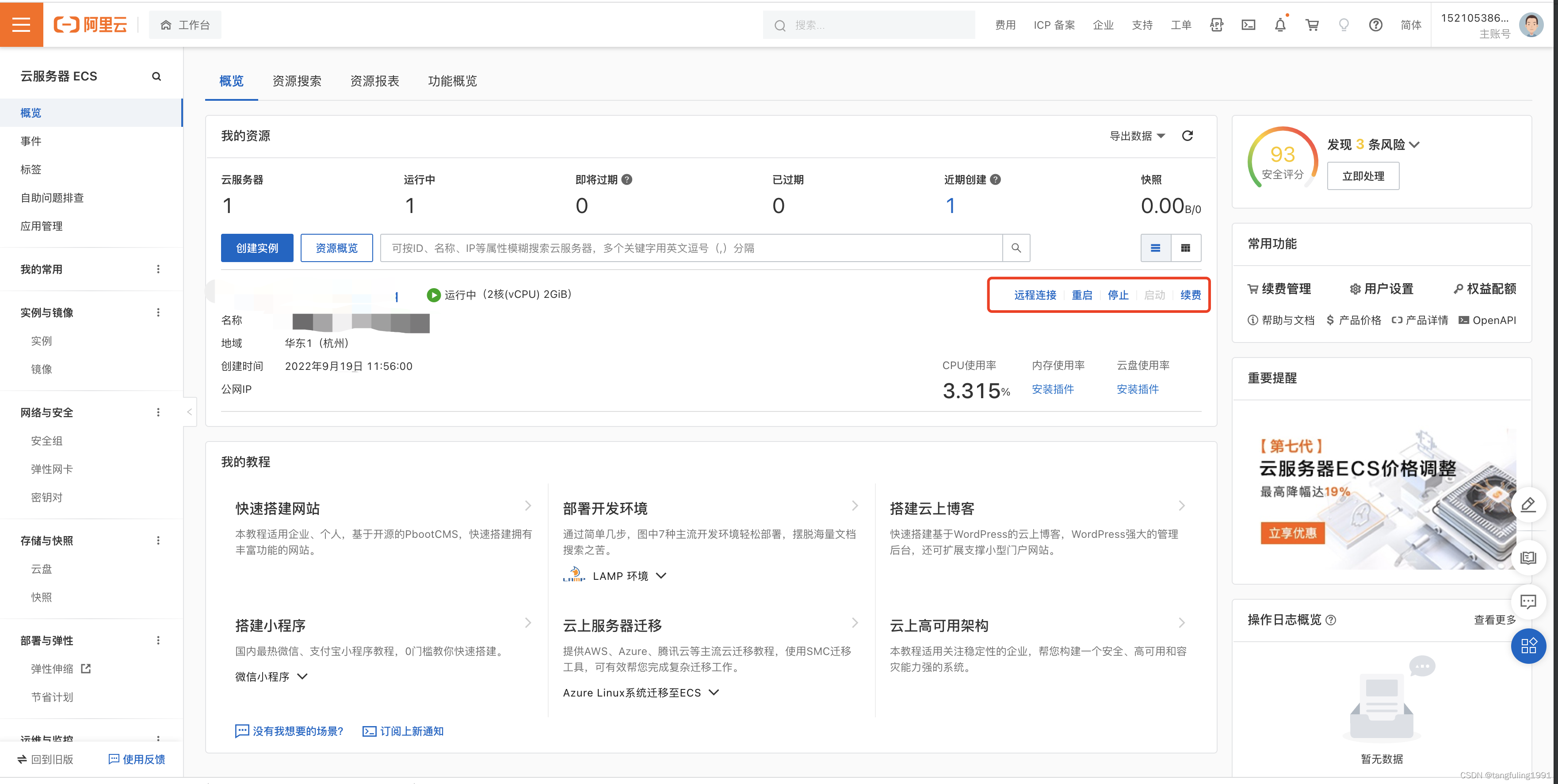
Task: Collapse the left sidebar arrow handle
Action: point(189,411)
